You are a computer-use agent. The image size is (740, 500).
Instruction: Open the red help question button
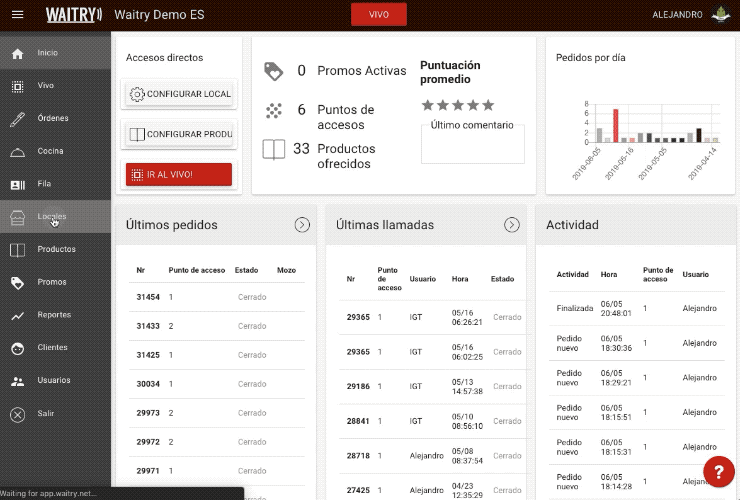(x=718, y=471)
